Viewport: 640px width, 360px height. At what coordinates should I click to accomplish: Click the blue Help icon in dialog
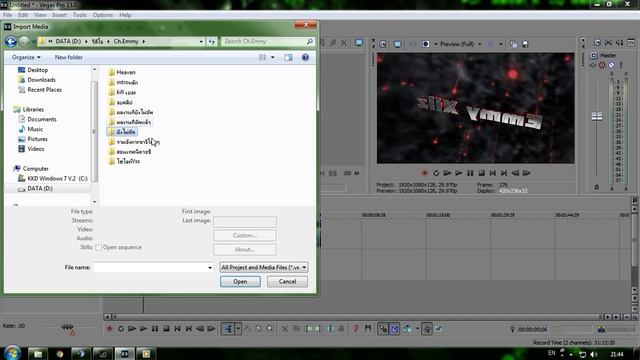click(305, 58)
